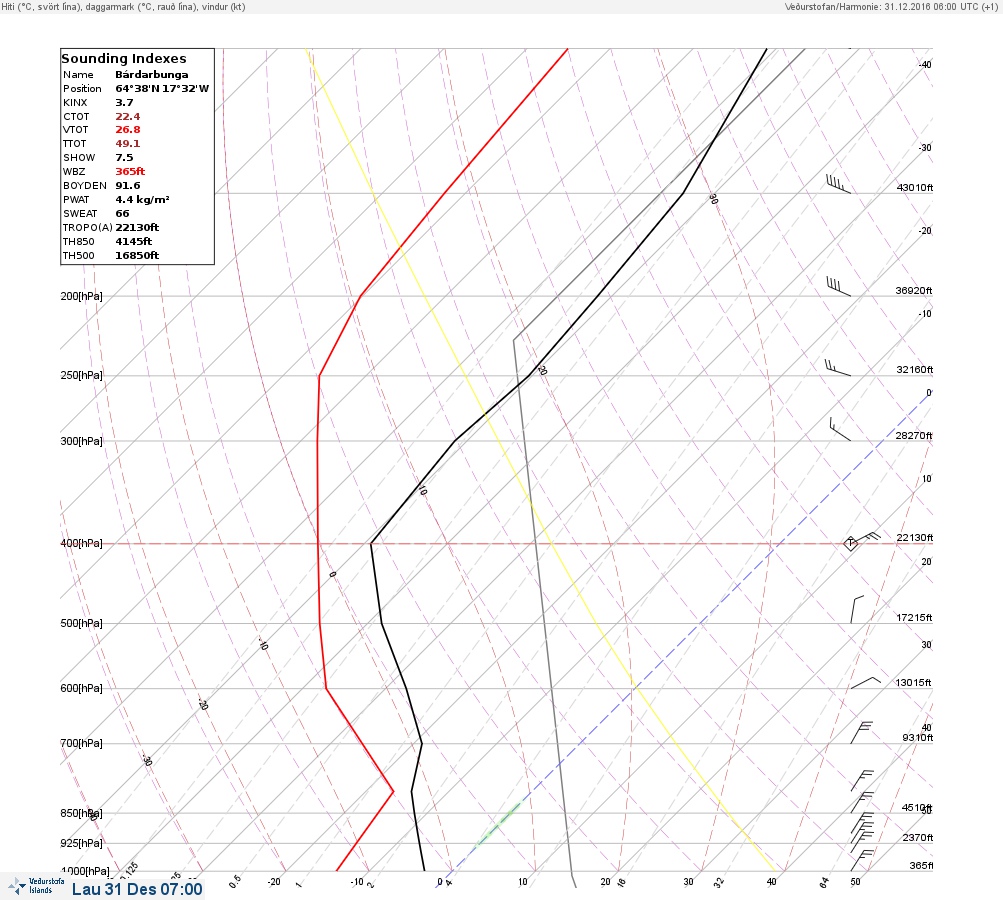Click the 700[hPa] pressure label

(x=81, y=743)
